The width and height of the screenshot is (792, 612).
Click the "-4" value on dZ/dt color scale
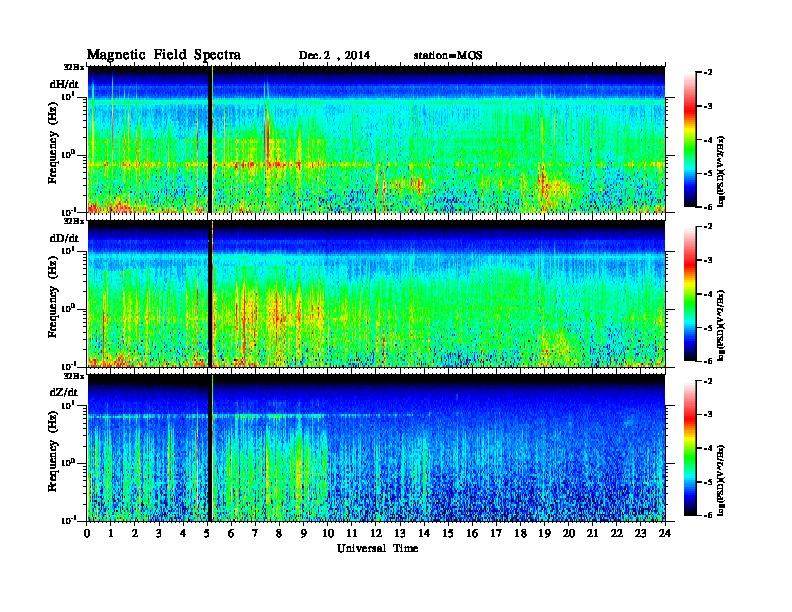coord(708,448)
